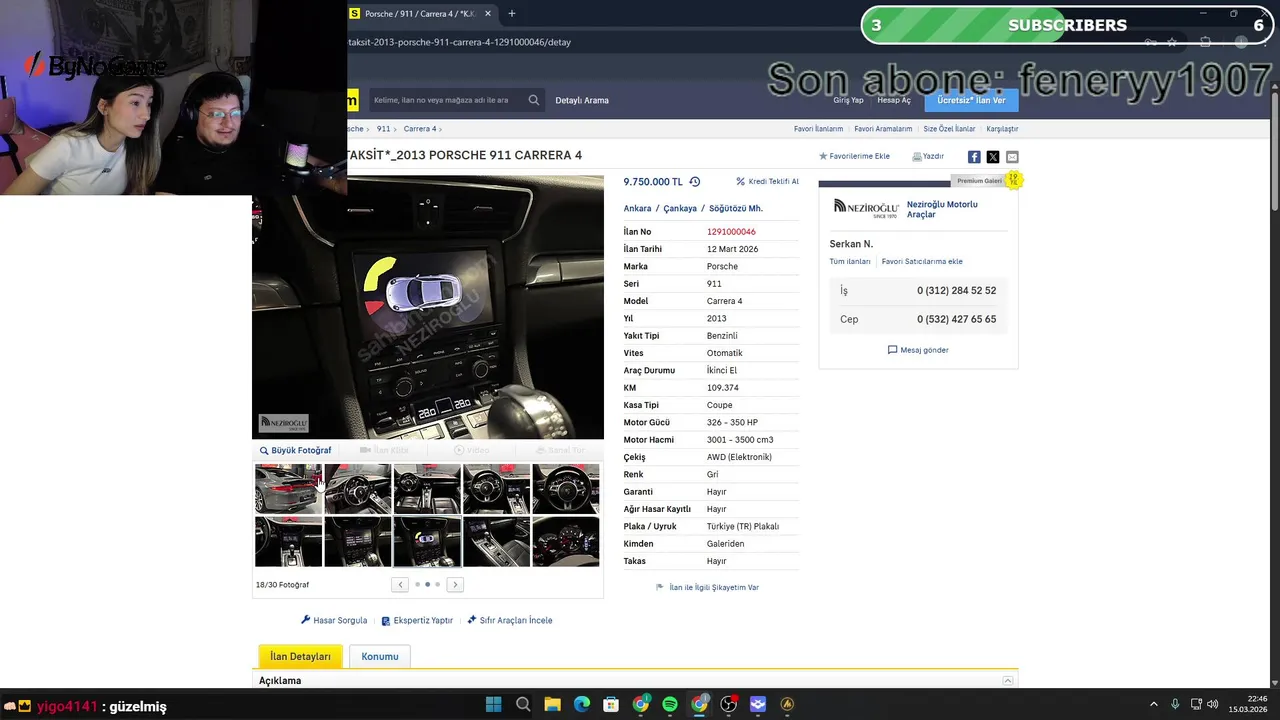Open Neziroğlu Motorlu Araçlar store link
The width and height of the screenshot is (1280, 720).
point(942,209)
